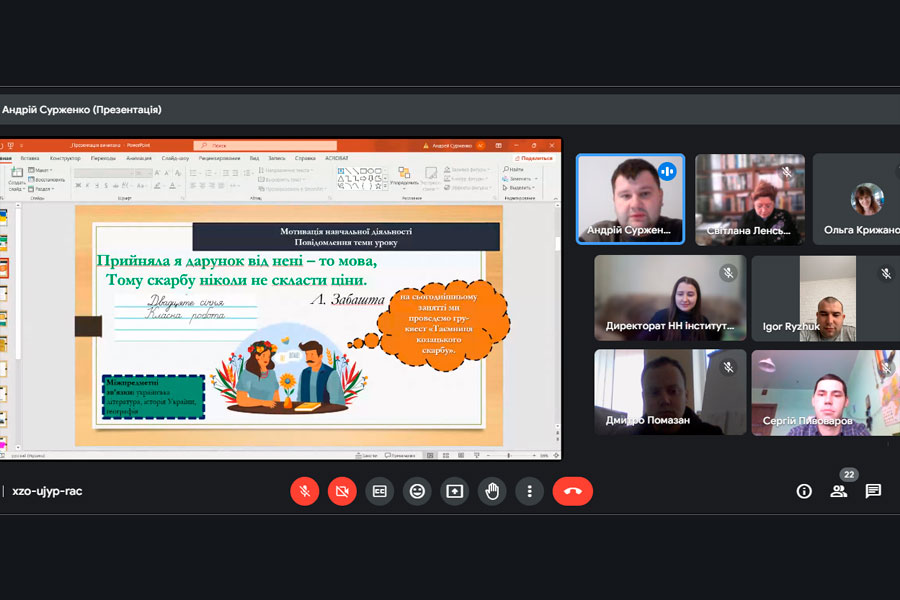Switch to Normal view in status bar
Image resolution: width=900 pixels, height=600 pixels.
[x=430, y=455]
